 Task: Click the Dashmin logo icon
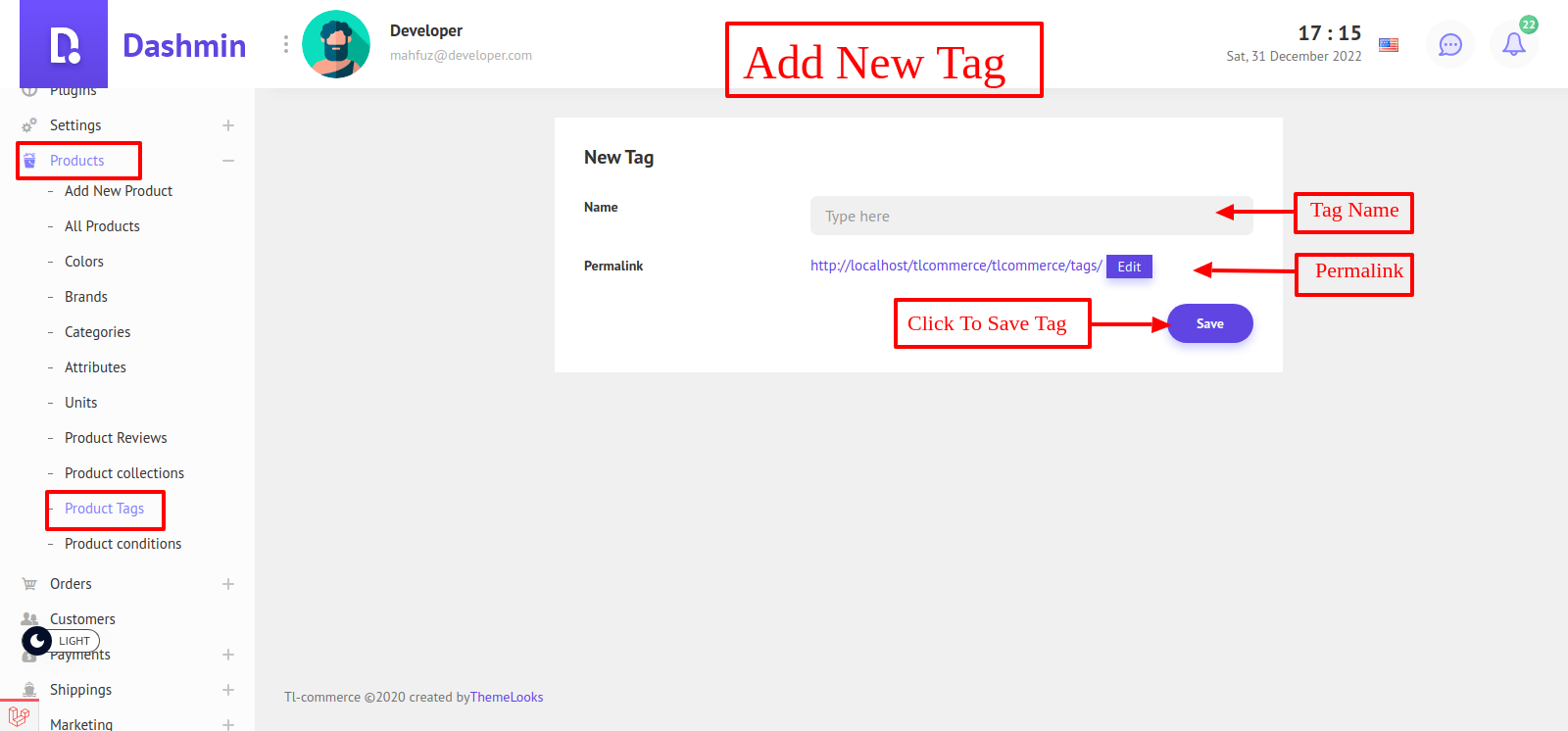coord(64,45)
